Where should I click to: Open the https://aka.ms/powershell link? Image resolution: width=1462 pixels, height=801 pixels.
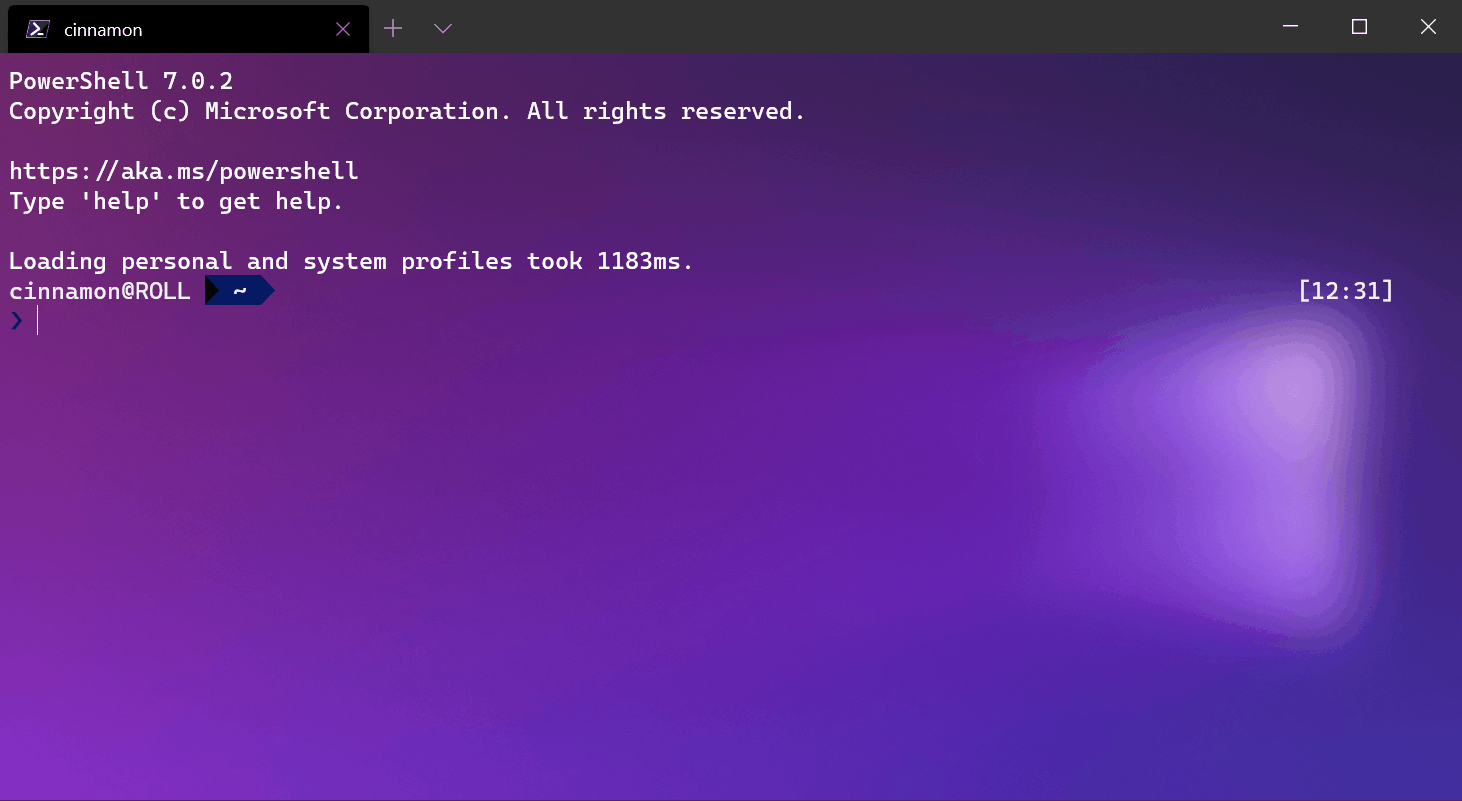tap(183, 170)
